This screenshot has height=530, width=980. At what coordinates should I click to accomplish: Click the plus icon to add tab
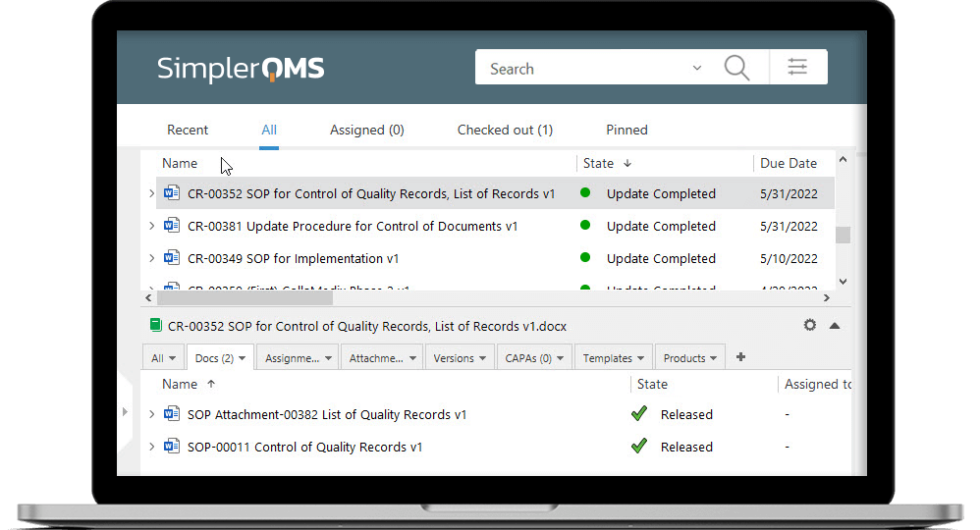(x=741, y=357)
